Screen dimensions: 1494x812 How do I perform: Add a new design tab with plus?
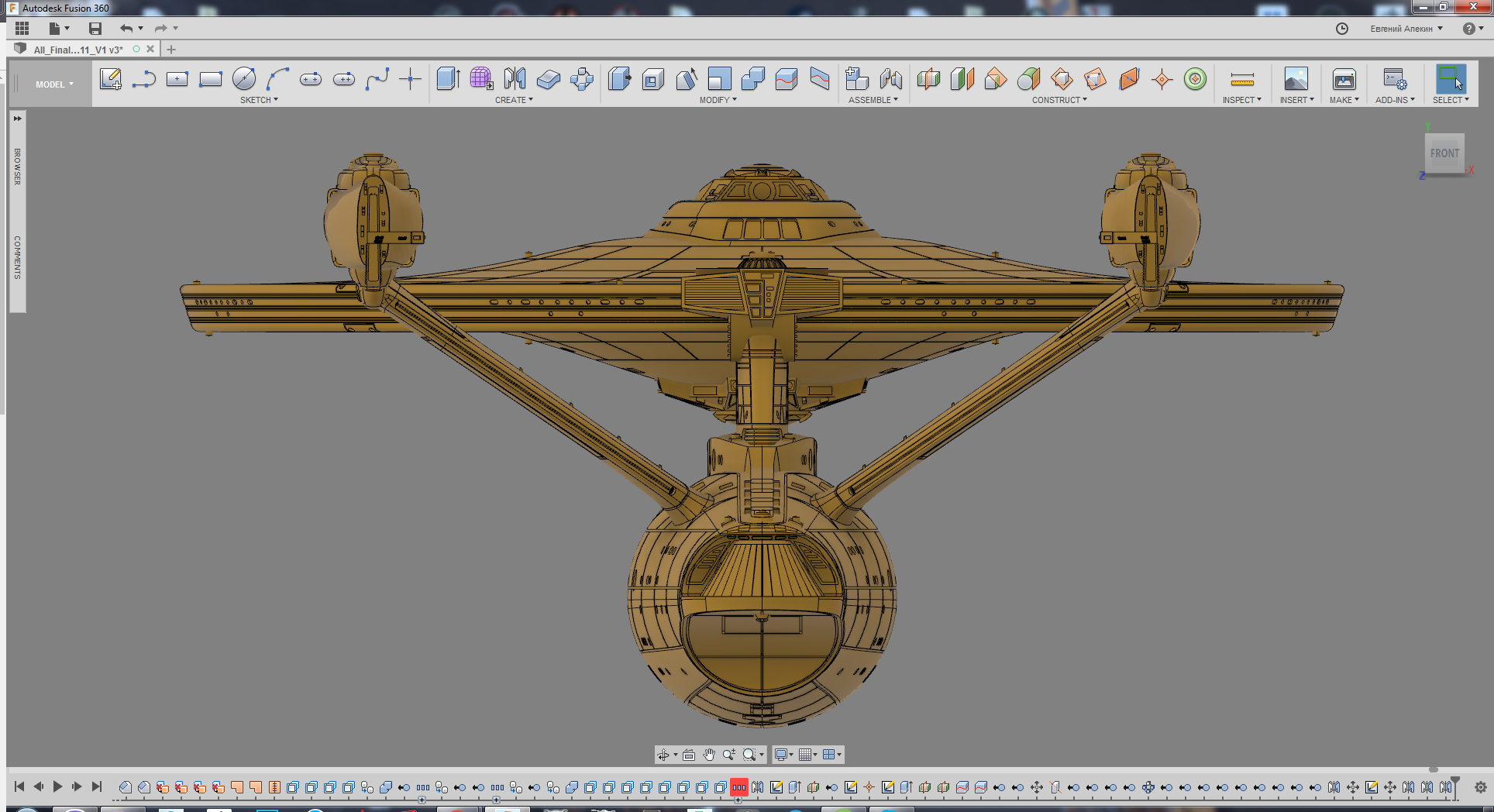click(171, 50)
